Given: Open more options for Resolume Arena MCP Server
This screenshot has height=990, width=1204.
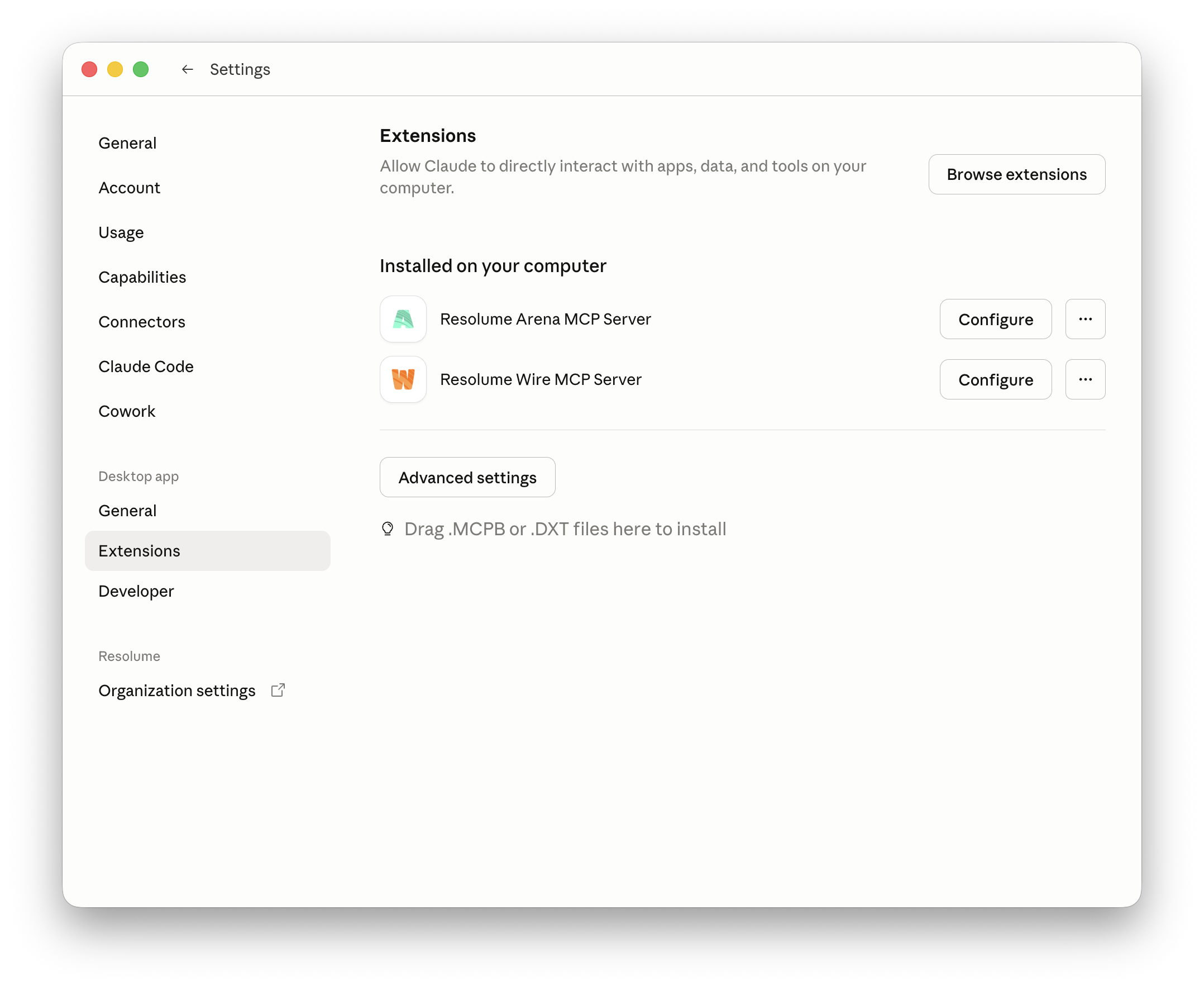Looking at the screenshot, I should tap(1085, 320).
